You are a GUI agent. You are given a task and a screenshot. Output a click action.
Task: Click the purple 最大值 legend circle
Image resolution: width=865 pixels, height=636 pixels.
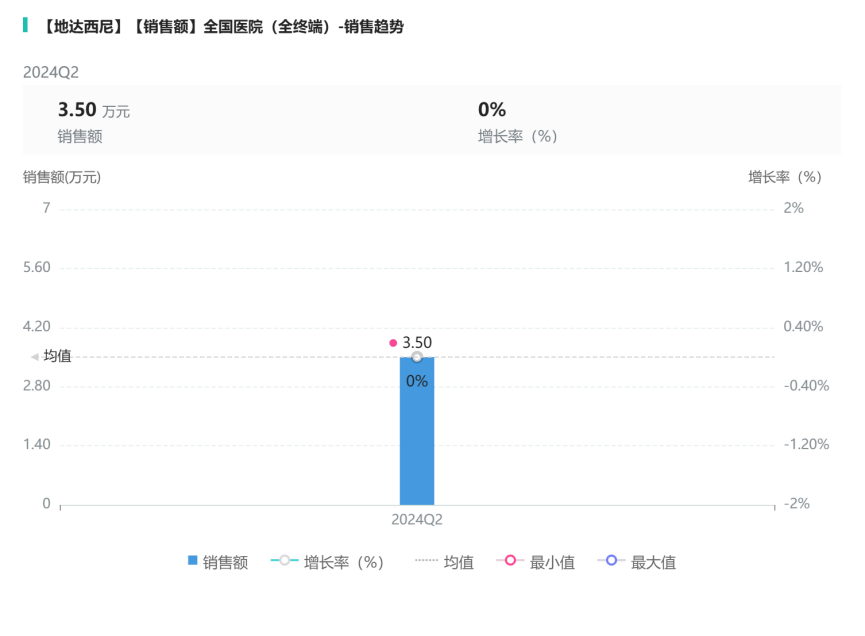tap(611, 561)
